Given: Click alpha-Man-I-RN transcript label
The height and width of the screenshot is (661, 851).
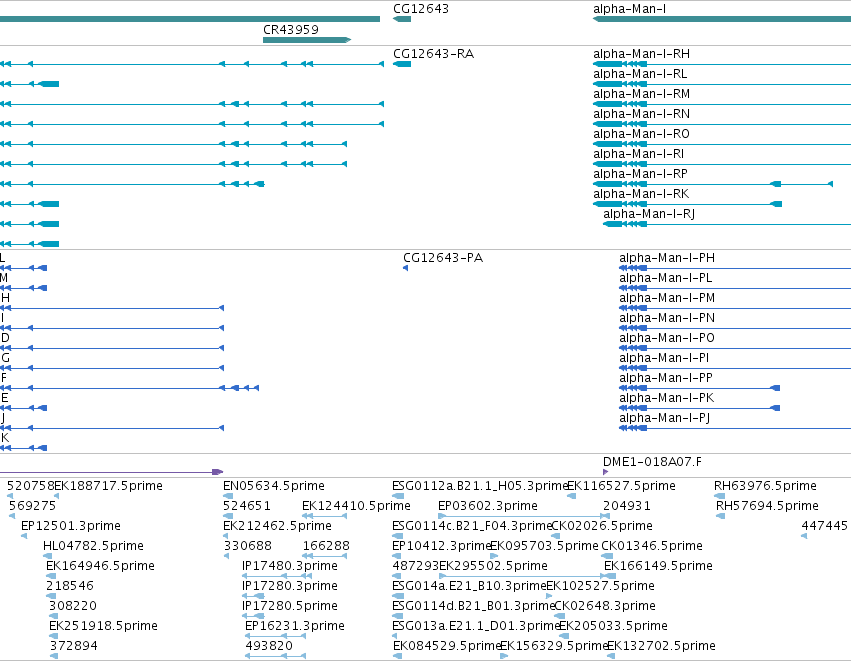Looking at the screenshot, I should coord(642,114).
